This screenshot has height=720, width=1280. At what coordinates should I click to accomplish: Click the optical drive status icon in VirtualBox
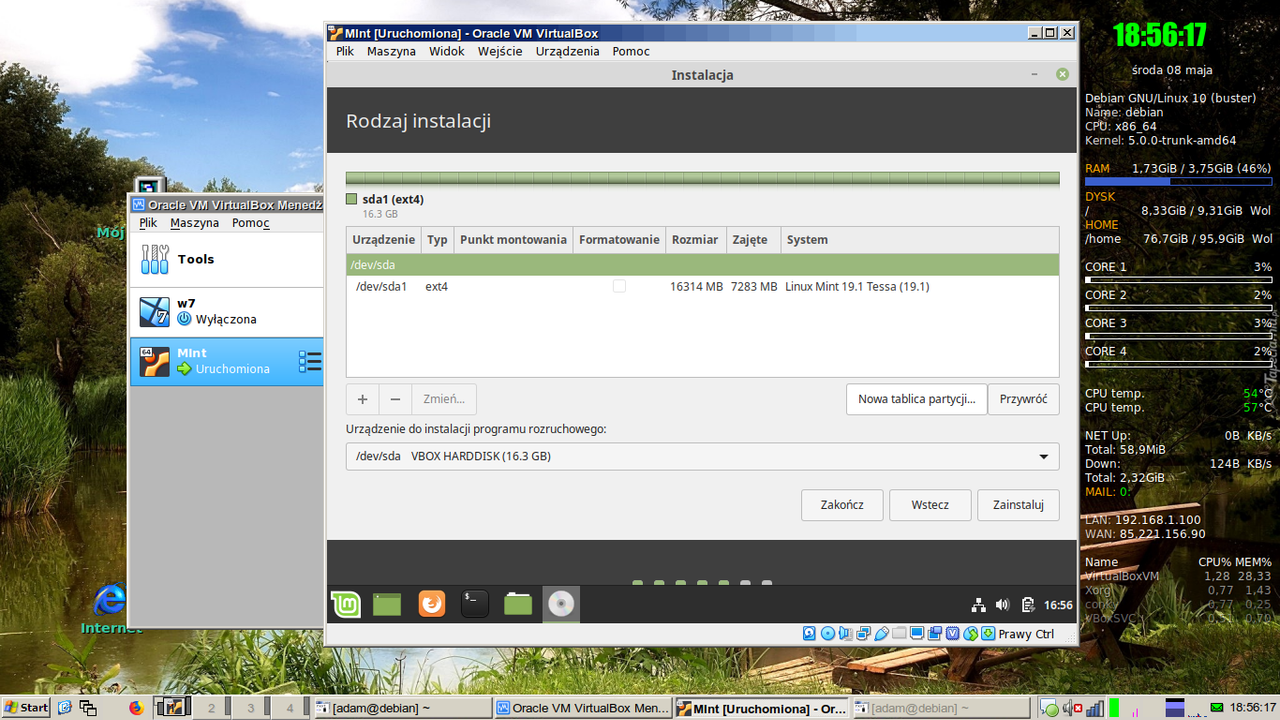pos(827,633)
